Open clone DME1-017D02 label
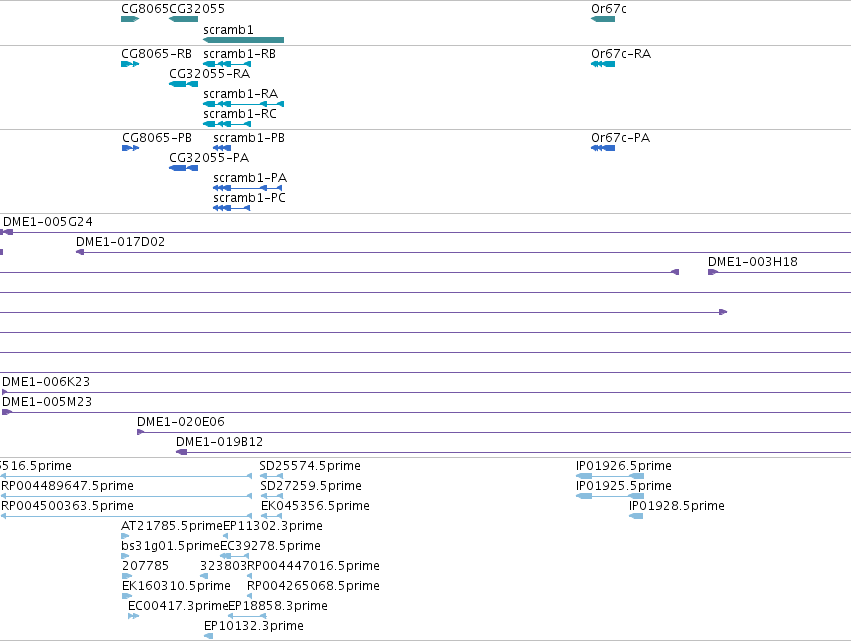 pyautogui.click(x=120, y=242)
